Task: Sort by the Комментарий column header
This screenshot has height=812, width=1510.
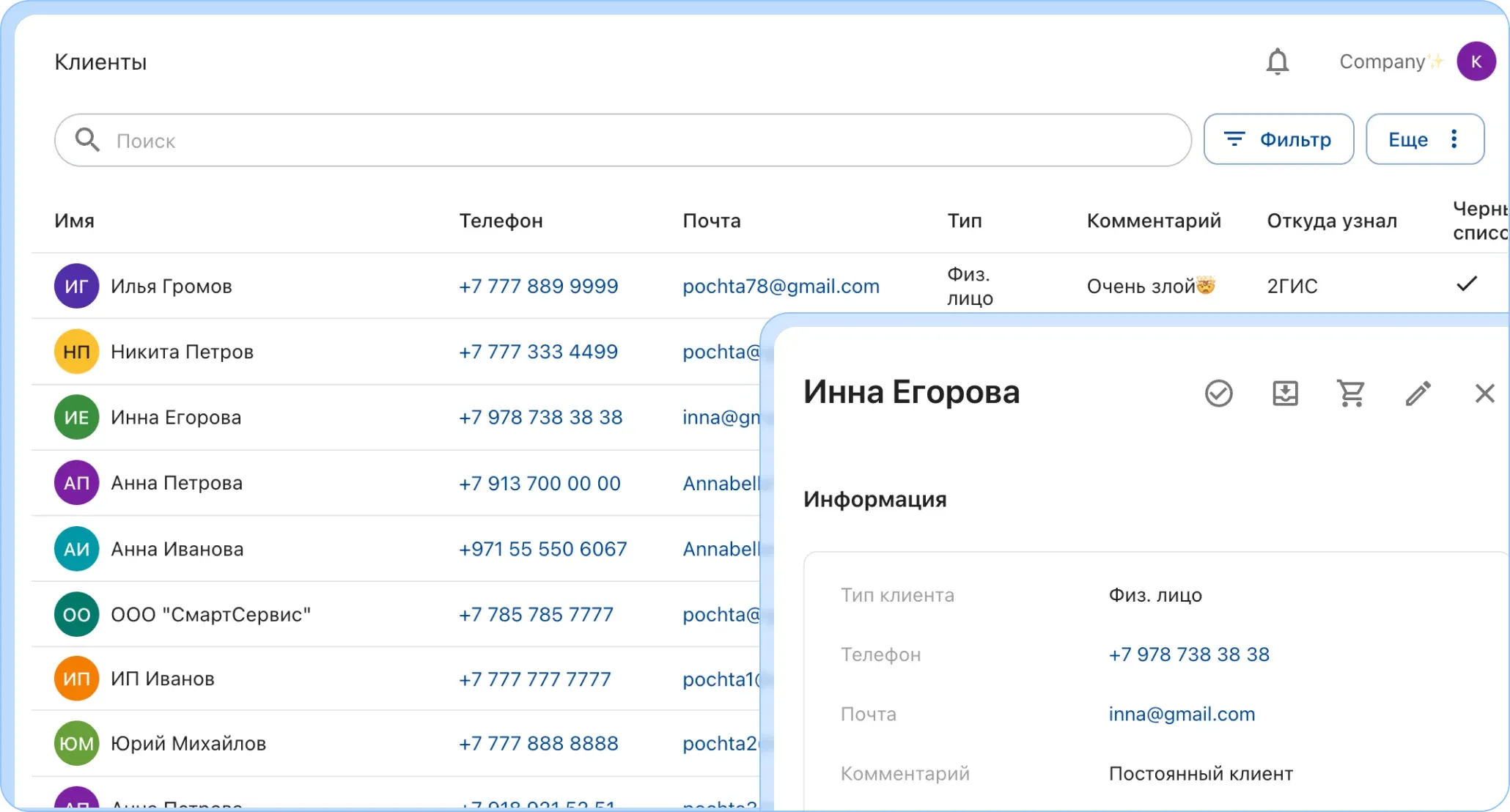Action: pyautogui.click(x=1154, y=221)
